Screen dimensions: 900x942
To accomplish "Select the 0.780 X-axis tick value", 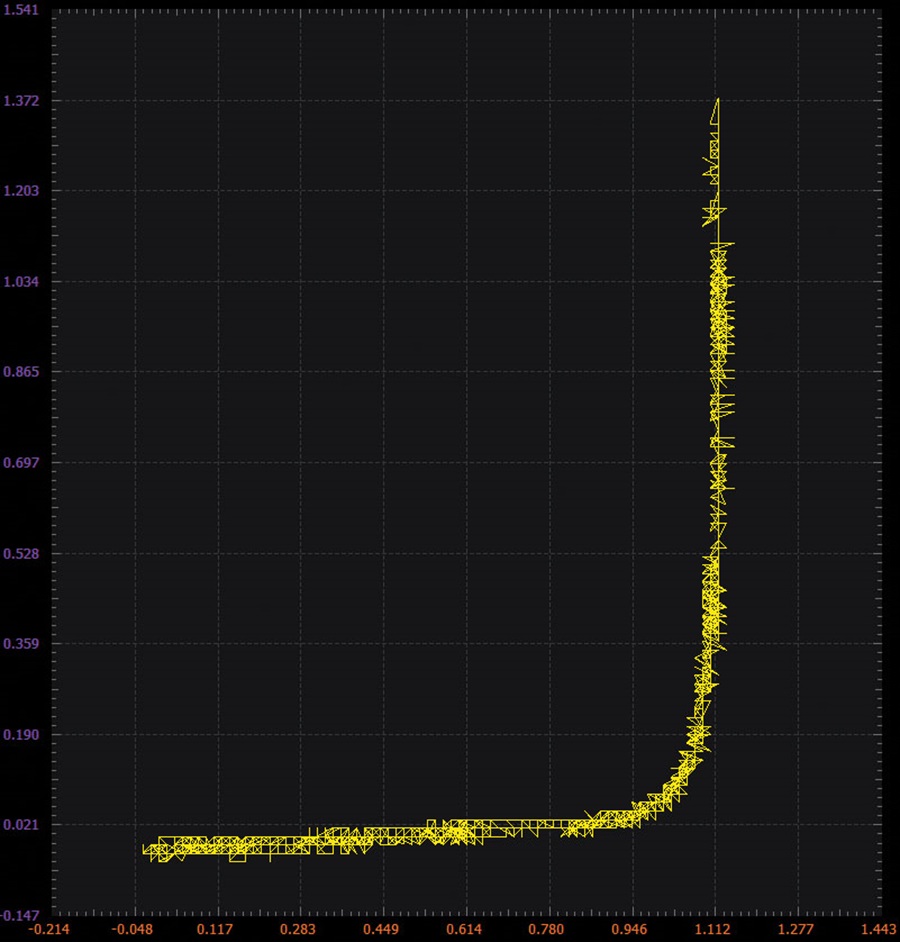I will click(x=546, y=930).
